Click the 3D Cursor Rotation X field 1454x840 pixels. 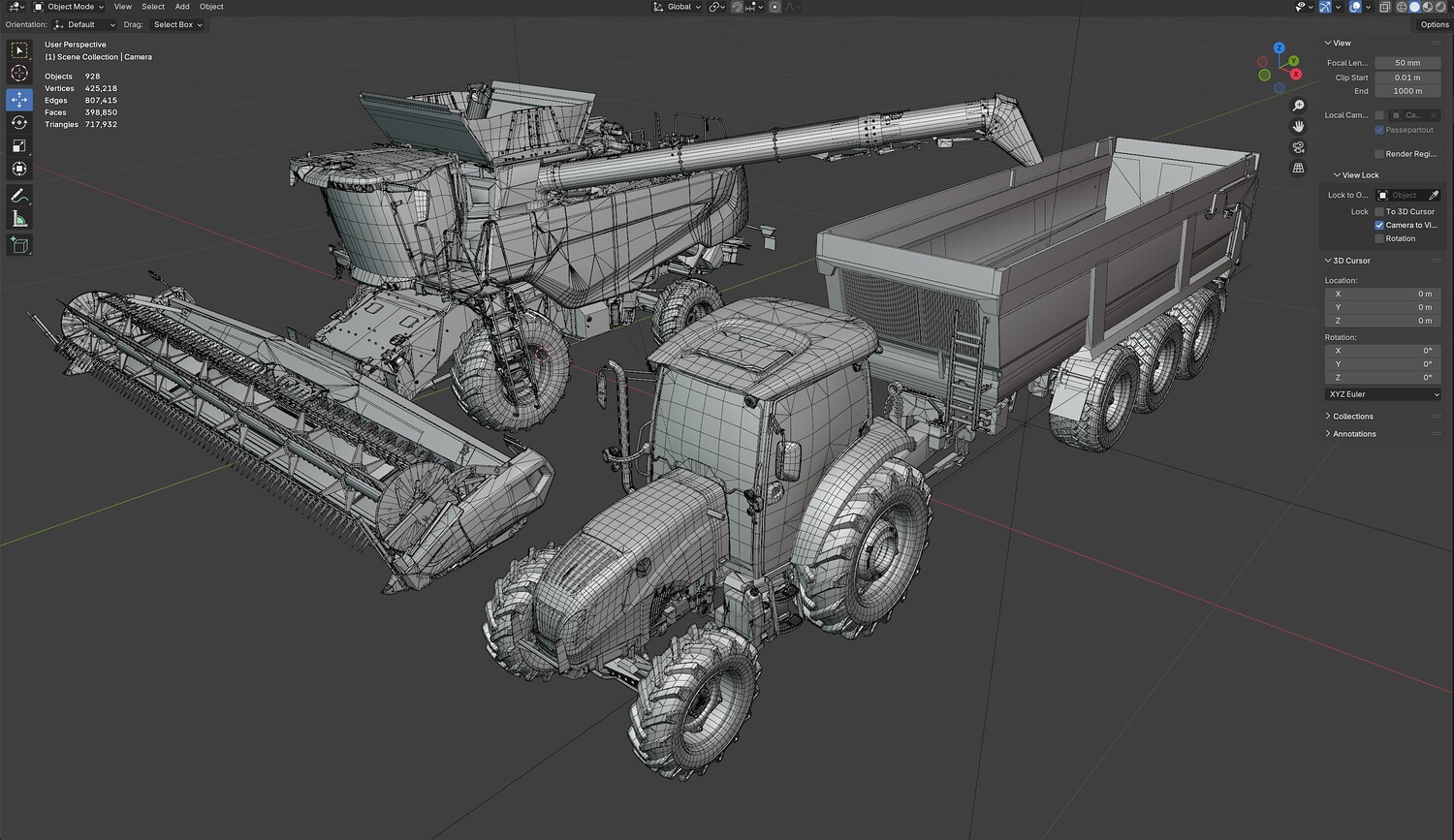coord(1382,351)
